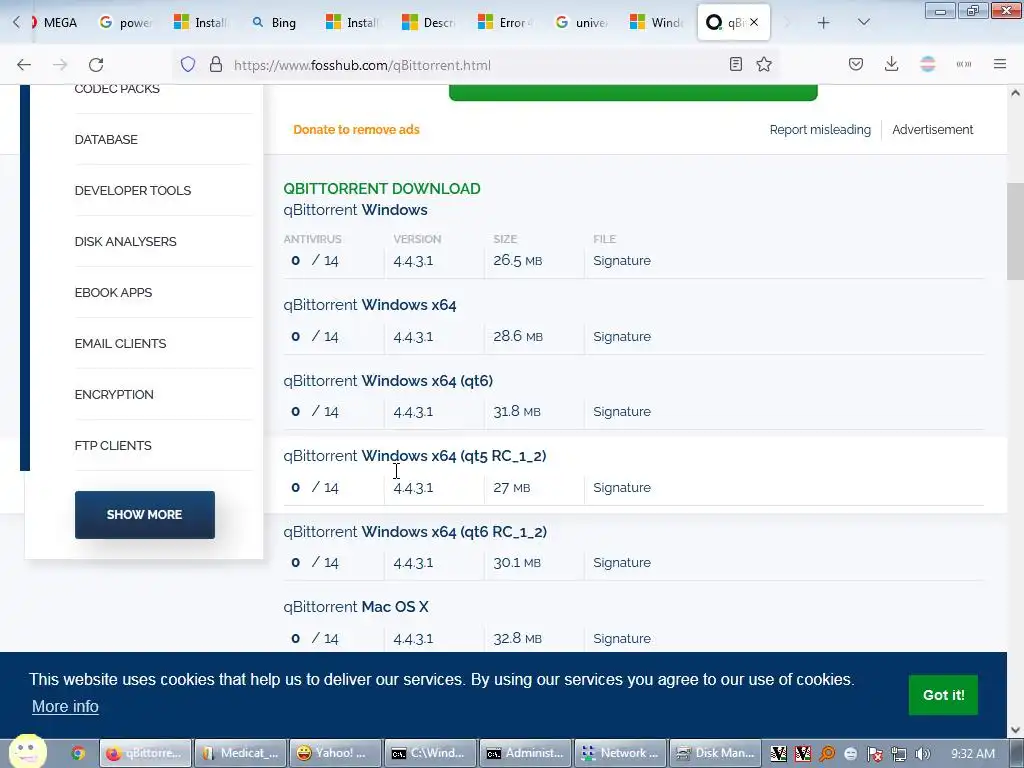Download qBittorrent Mac OS X link

[x=356, y=607]
